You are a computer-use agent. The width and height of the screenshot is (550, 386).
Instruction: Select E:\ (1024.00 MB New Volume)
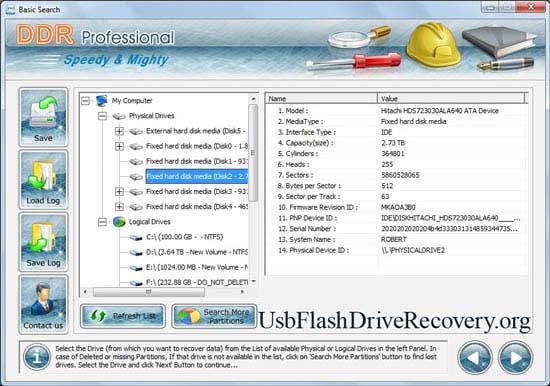point(197,267)
